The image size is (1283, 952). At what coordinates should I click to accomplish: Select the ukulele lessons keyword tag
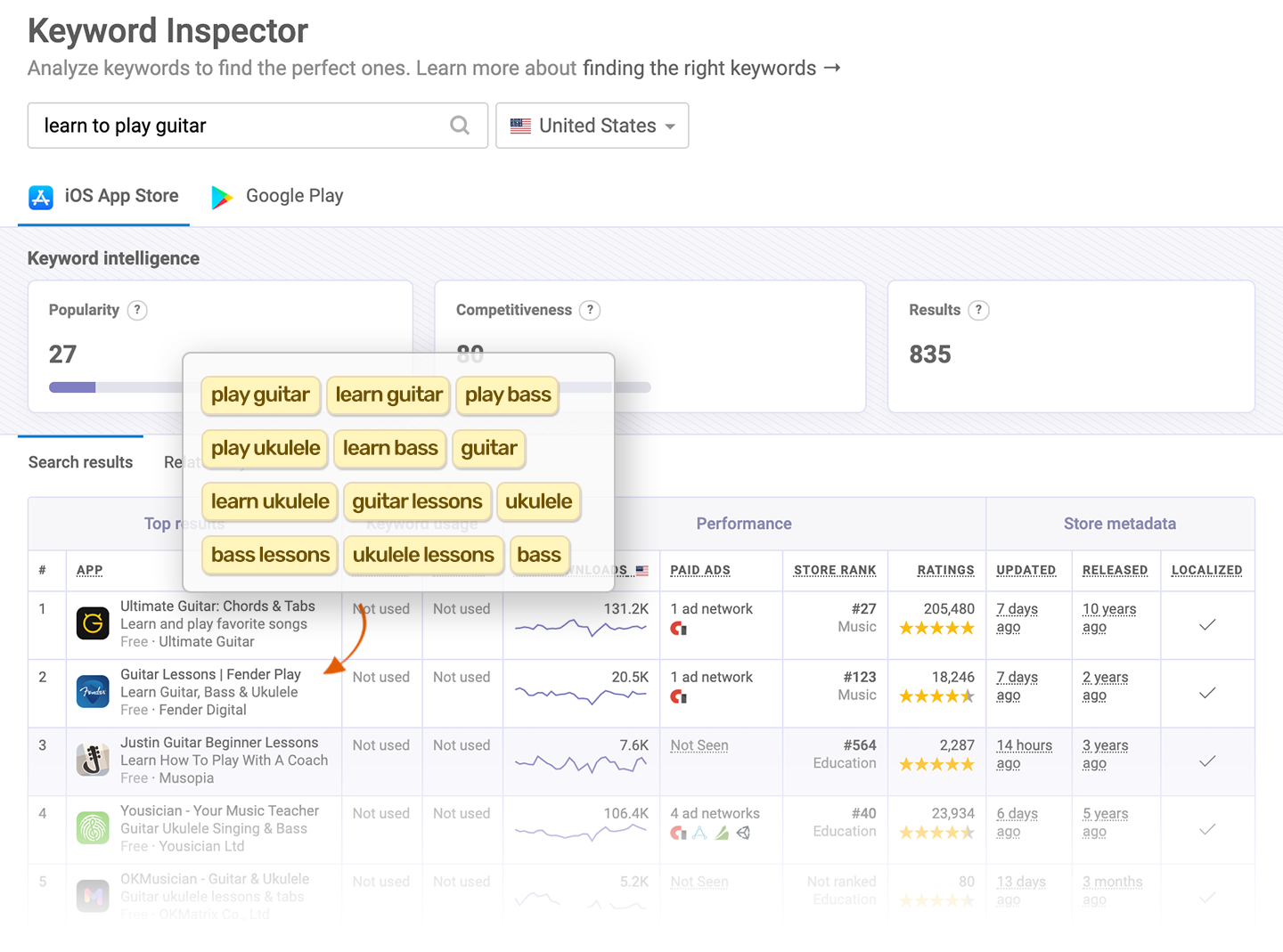[423, 555]
